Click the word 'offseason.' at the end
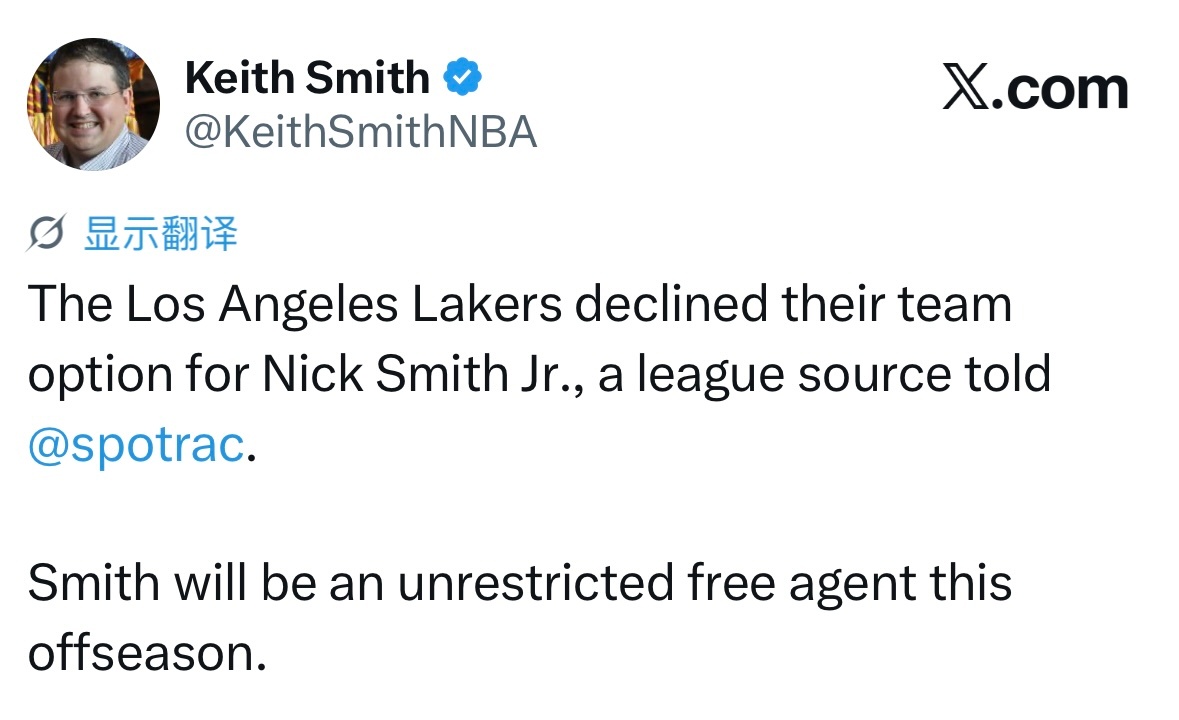 (x=147, y=652)
